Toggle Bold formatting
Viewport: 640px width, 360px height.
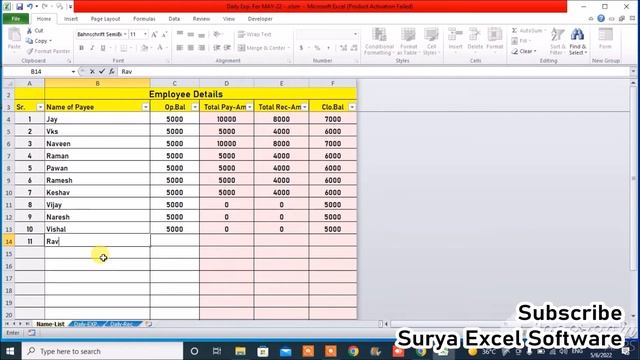(81, 48)
